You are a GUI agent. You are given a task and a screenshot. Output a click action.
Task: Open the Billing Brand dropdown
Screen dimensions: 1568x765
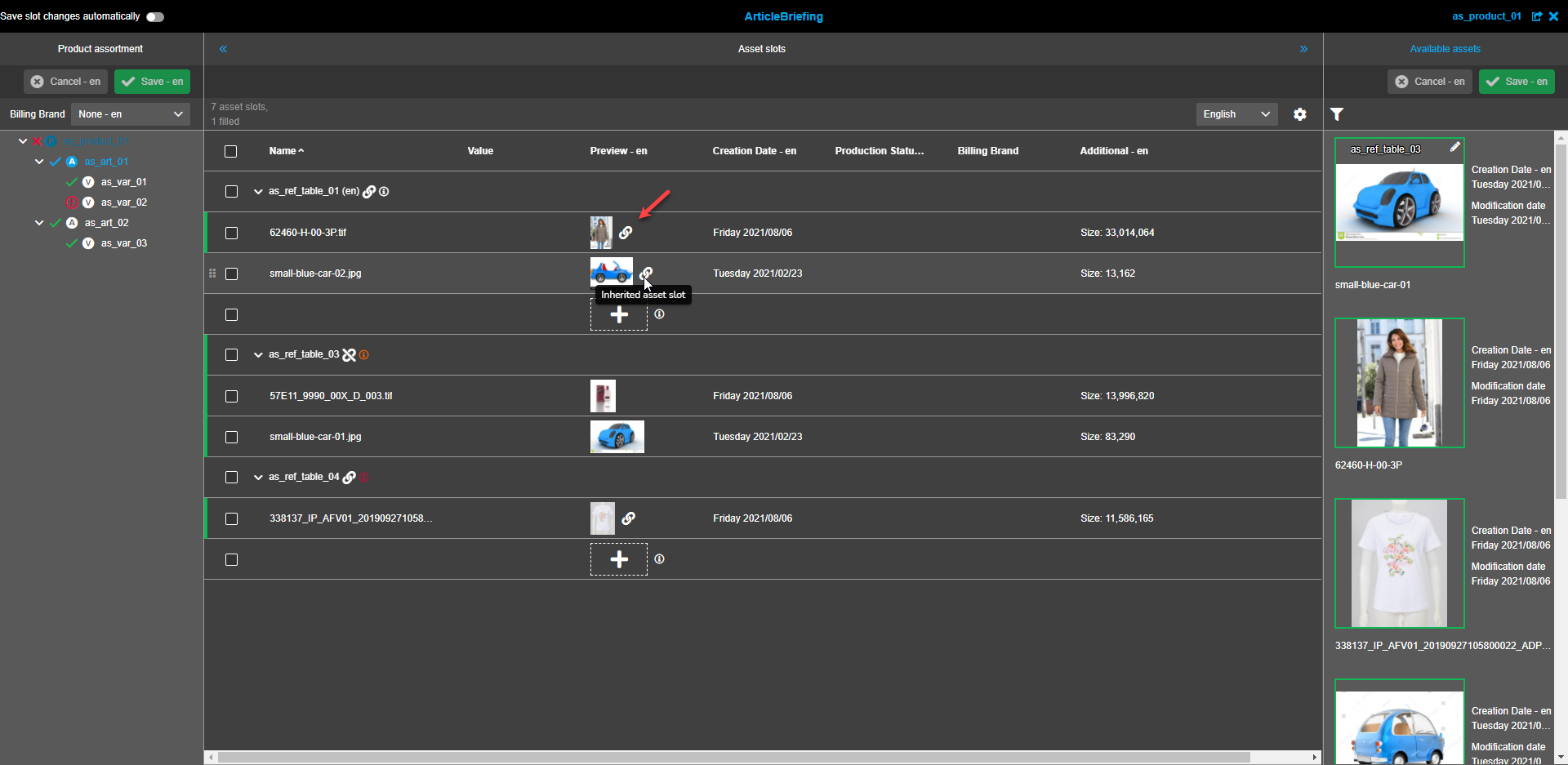click(129, 113)
